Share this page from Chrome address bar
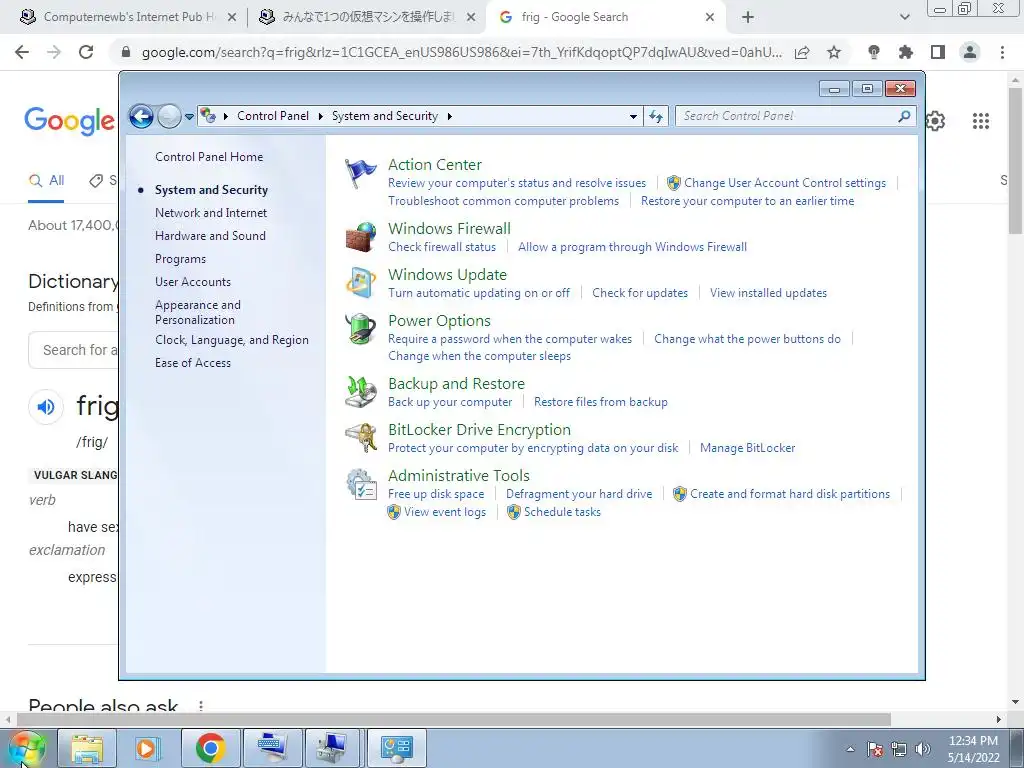 [x=802, y=52]
